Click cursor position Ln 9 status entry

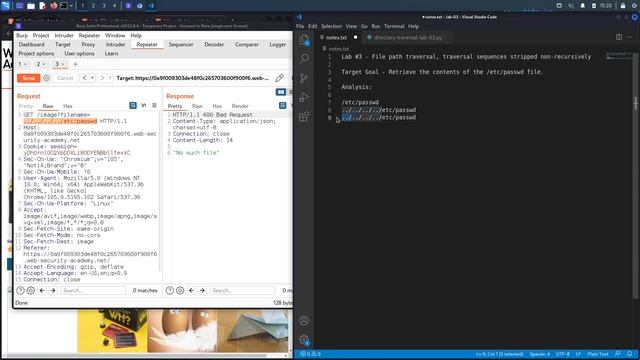pyautogui.click(x=499, y=354)
